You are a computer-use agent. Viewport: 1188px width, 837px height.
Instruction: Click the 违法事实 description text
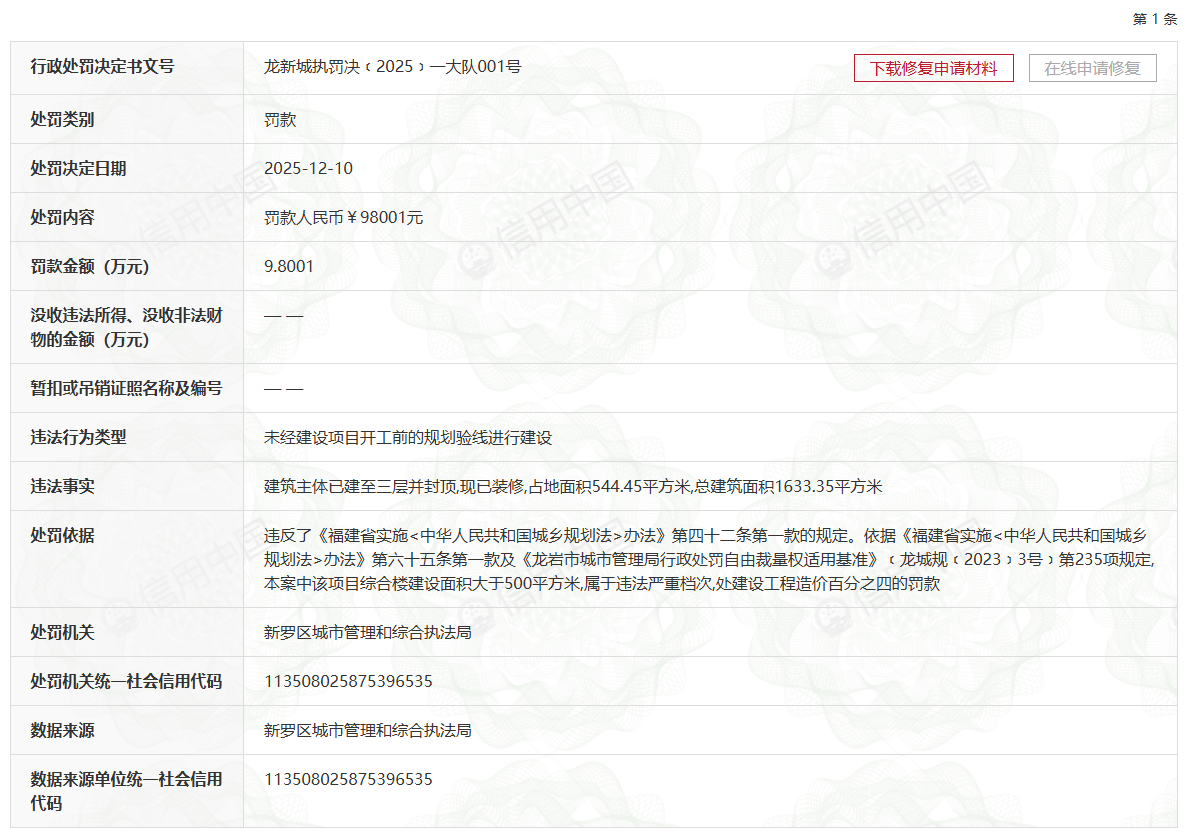573,486
